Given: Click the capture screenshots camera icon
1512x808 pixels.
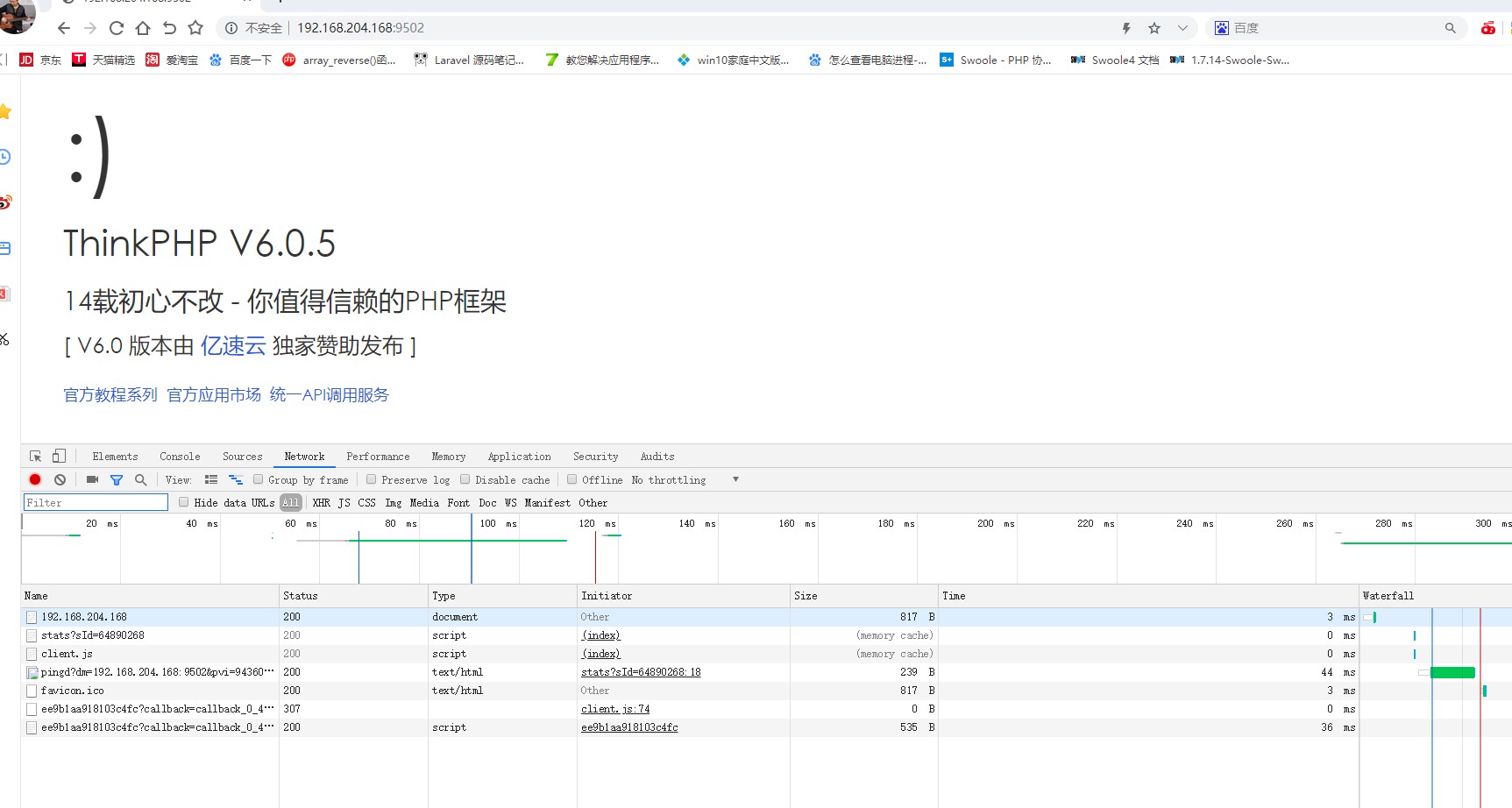Looking at the screenshot, I should click(92, 479).
